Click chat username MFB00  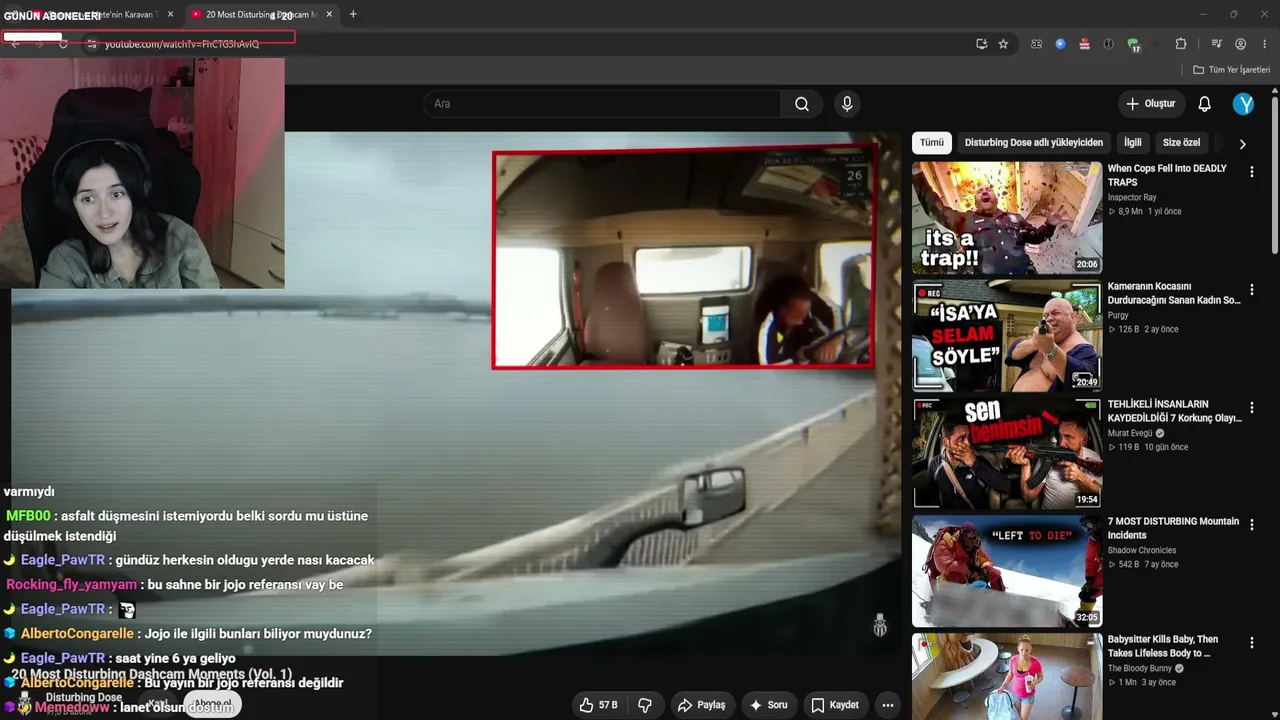[28, 516]
